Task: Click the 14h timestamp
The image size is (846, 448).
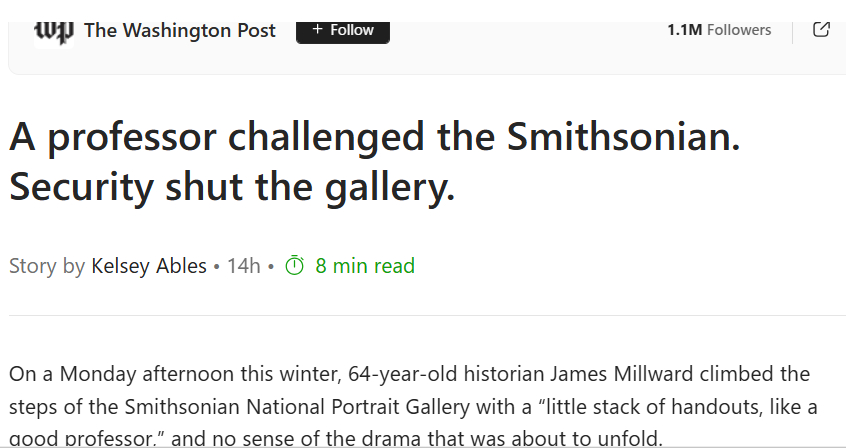Action: pos(243,266)
